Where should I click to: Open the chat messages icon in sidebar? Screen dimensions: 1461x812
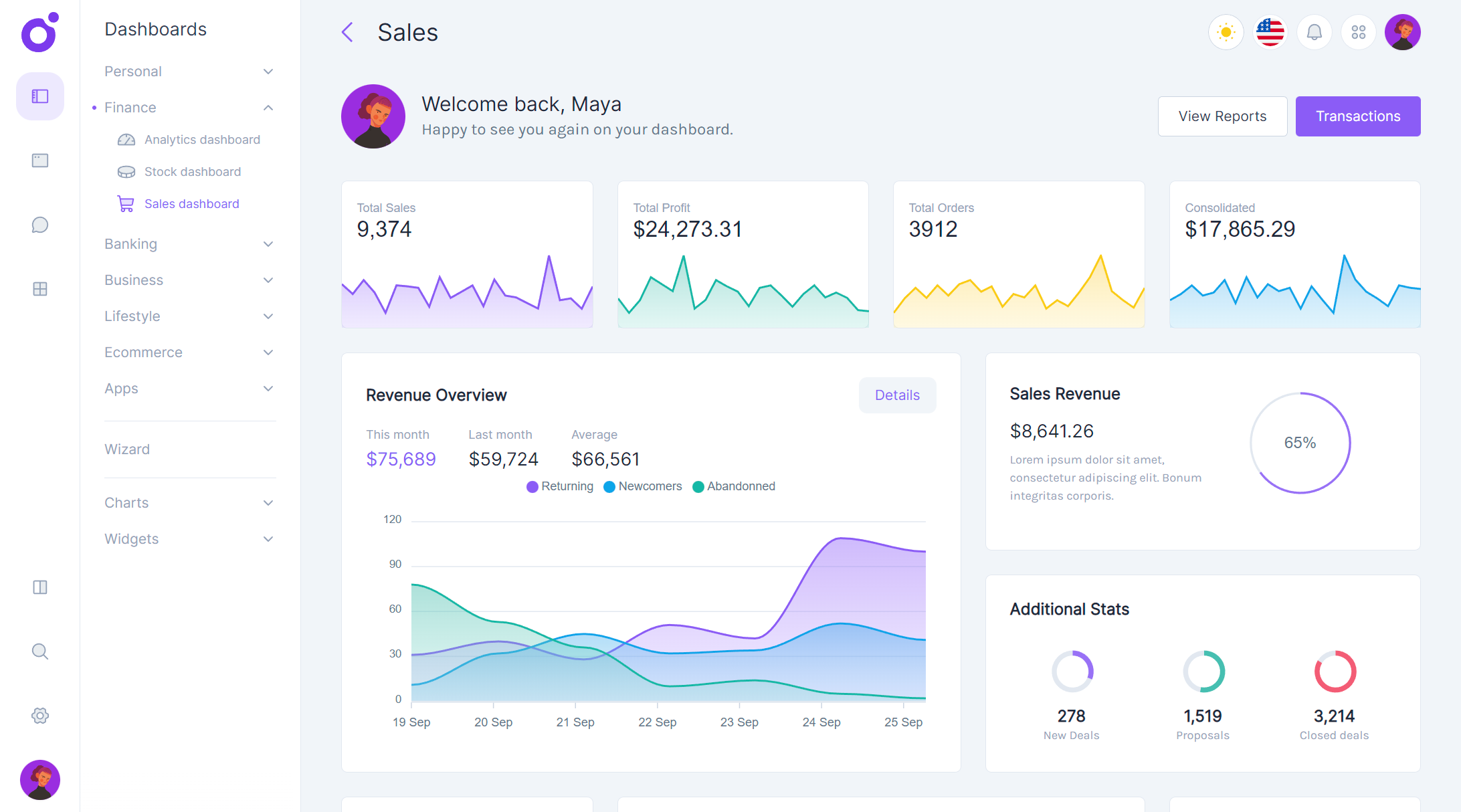39,225
